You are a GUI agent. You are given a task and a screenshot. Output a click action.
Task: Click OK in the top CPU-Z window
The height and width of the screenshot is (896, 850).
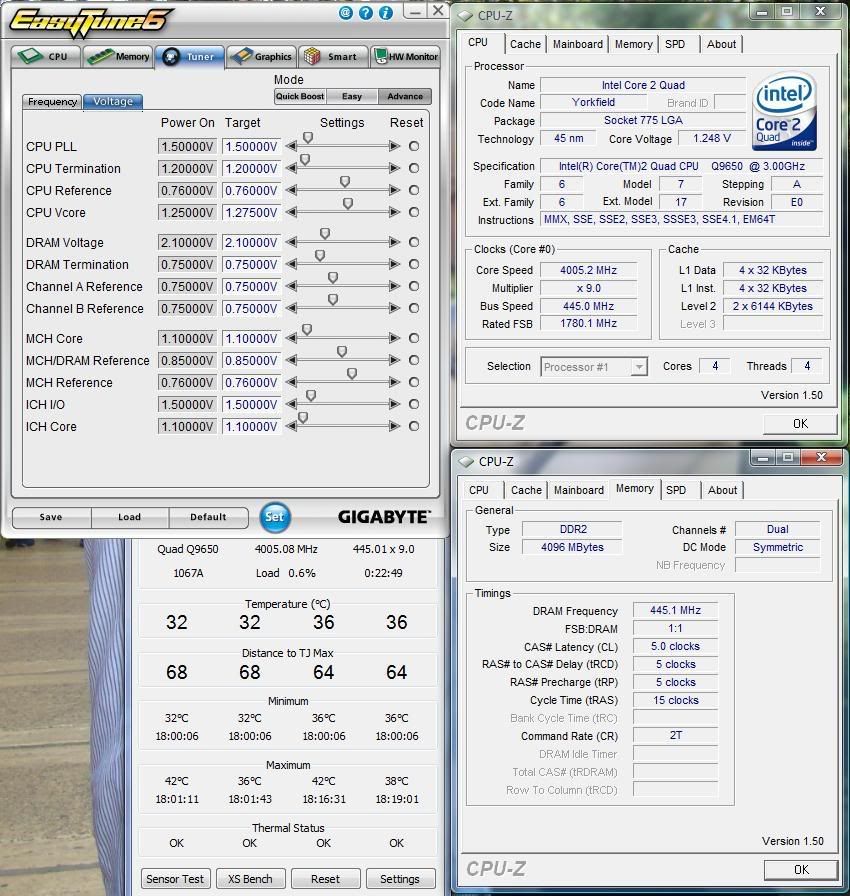coord(800,424)
